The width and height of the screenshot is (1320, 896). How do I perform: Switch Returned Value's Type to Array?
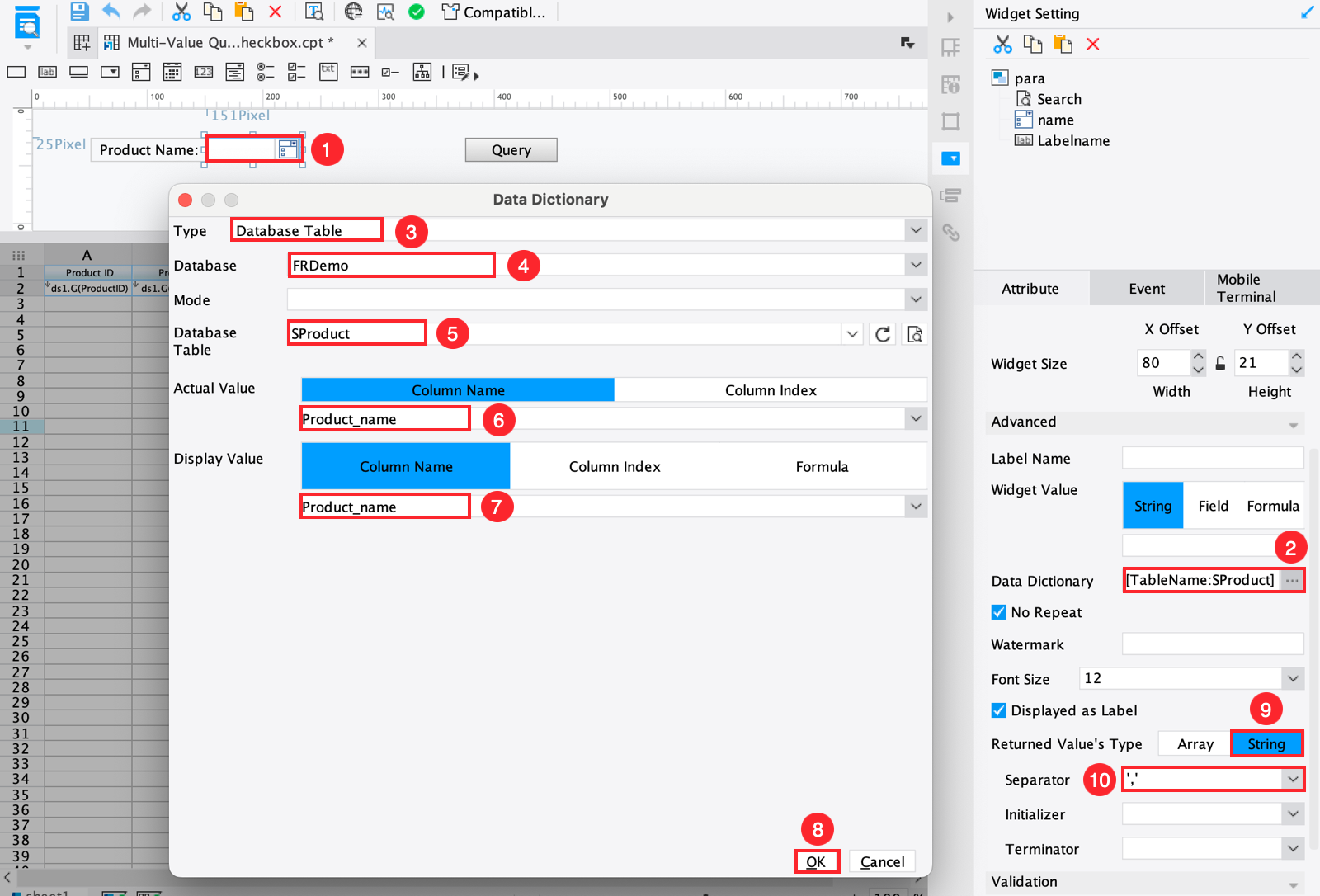tap(1193, 743)
